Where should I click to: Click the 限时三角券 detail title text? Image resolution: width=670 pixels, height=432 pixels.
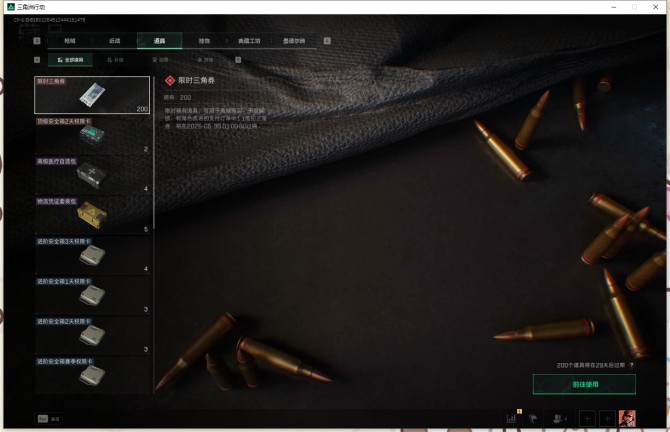(196, 80)
